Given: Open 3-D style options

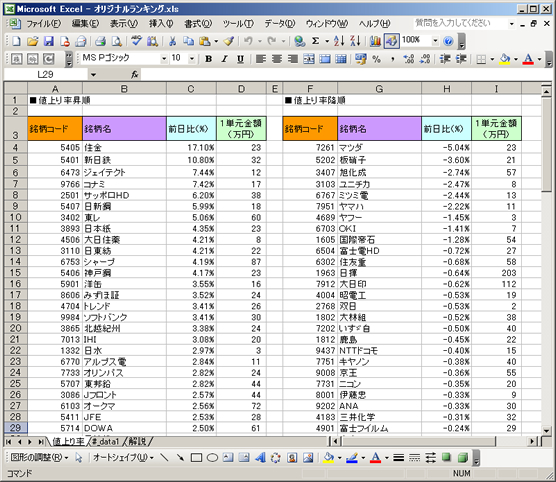Looking at the screenshot, I should [463, 458].
